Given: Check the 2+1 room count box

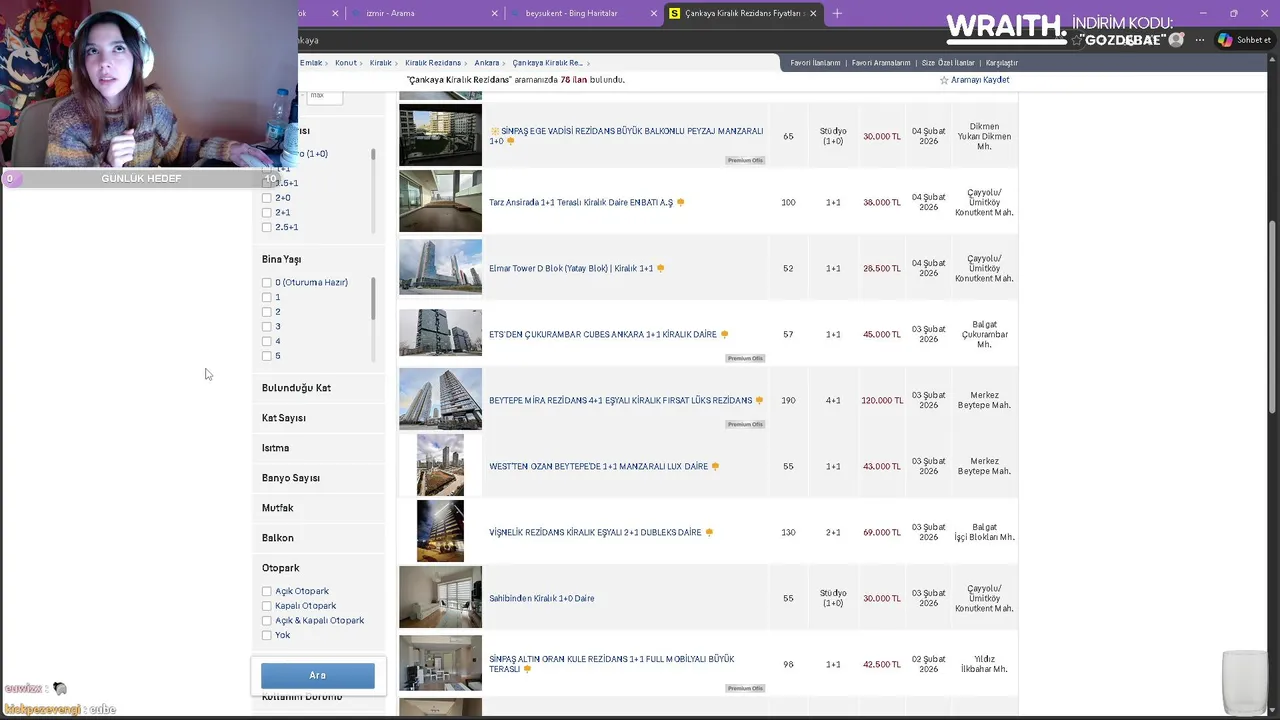Looking at the screenshot, I should 267,213.
